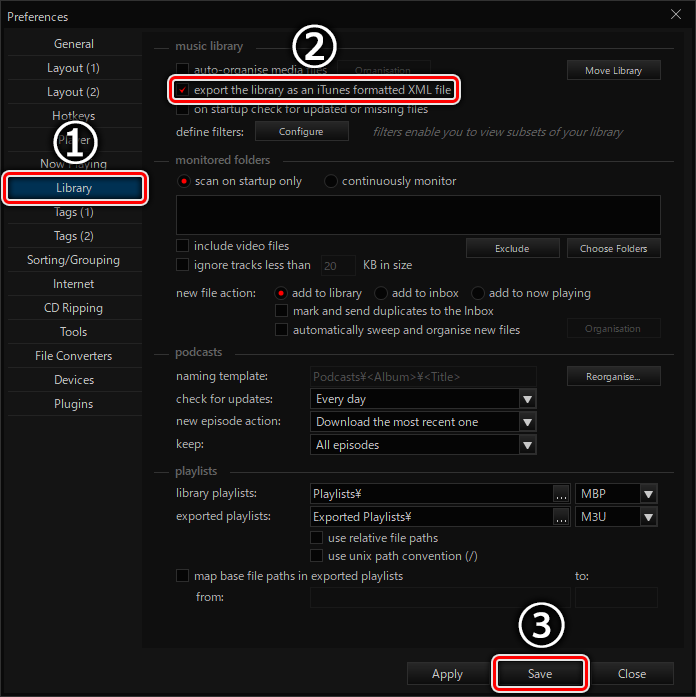
Task: Enable automatically sweep and organise new files
Action: 281,330
